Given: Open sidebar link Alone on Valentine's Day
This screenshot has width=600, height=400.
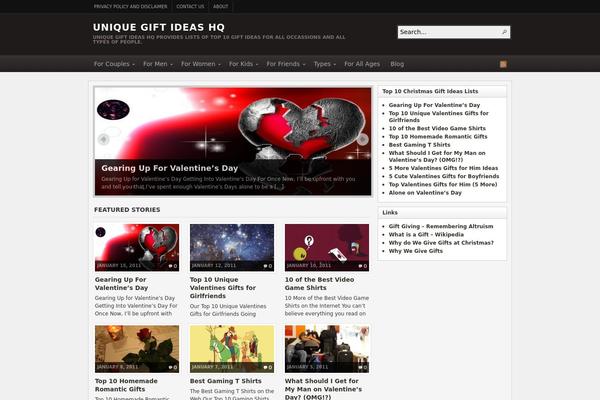Looking at the screenshot, I should [425, 193].
